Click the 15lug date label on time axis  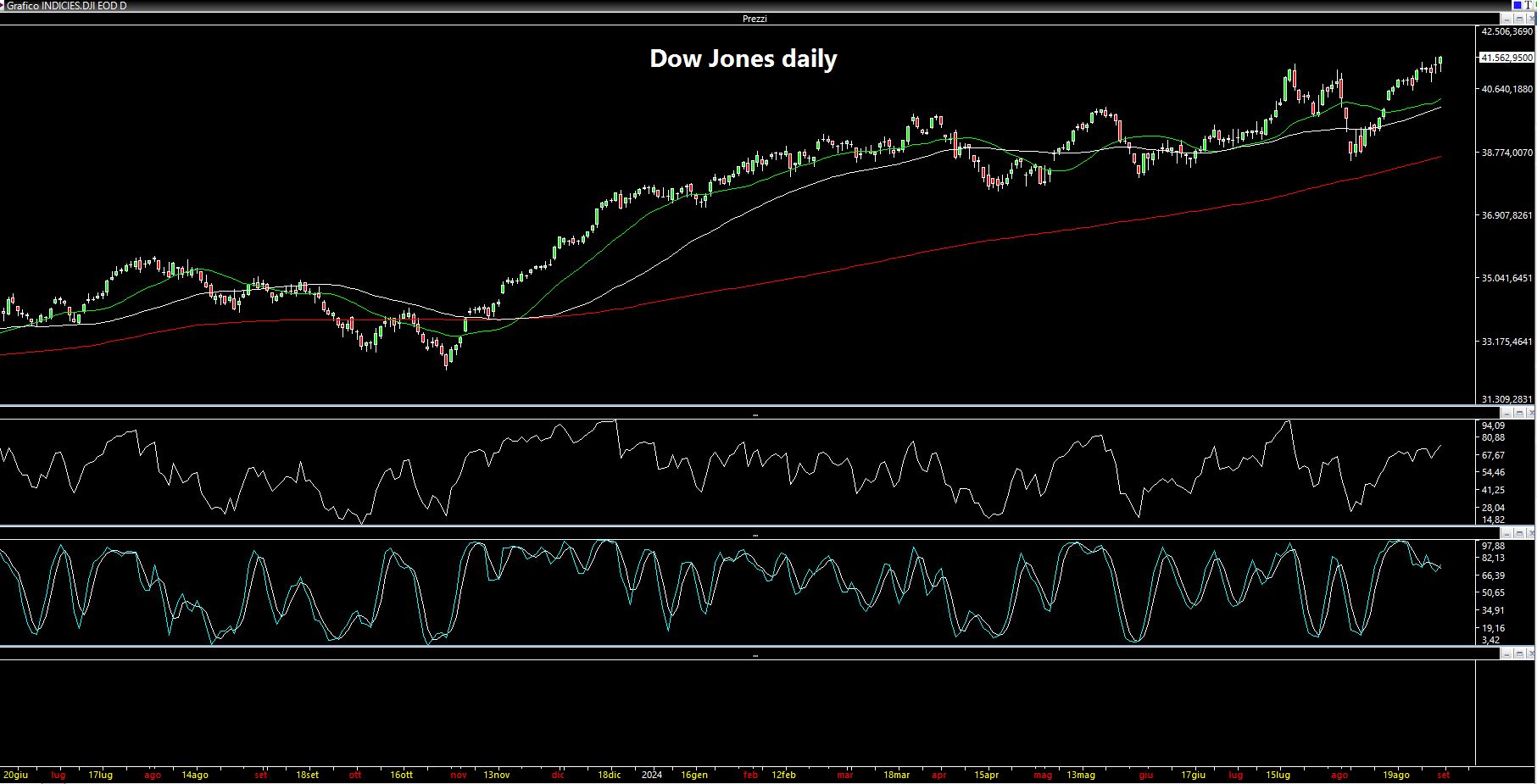[x=1278, y=775]
